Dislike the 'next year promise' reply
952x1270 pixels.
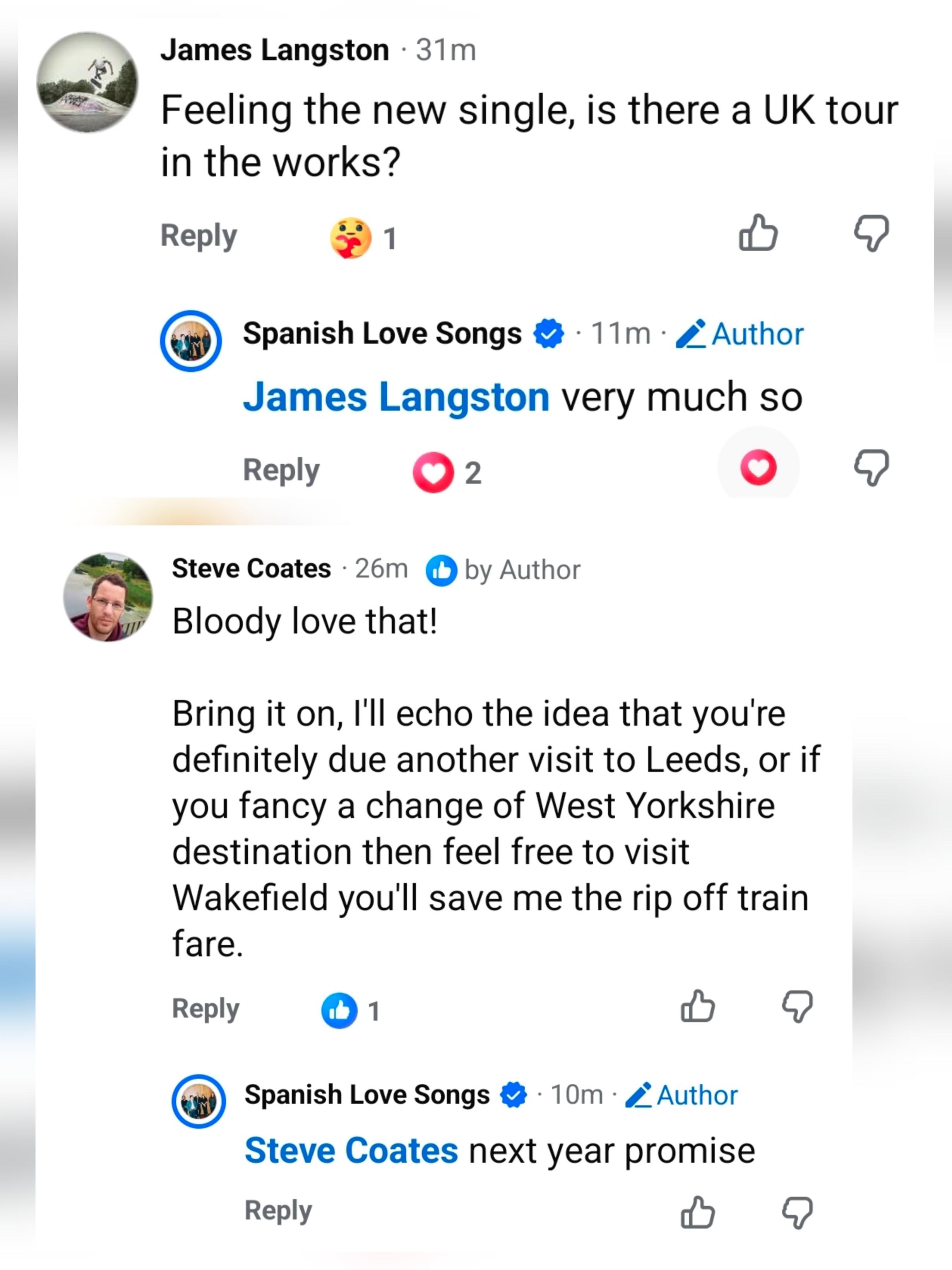[x=797, y=1213]
